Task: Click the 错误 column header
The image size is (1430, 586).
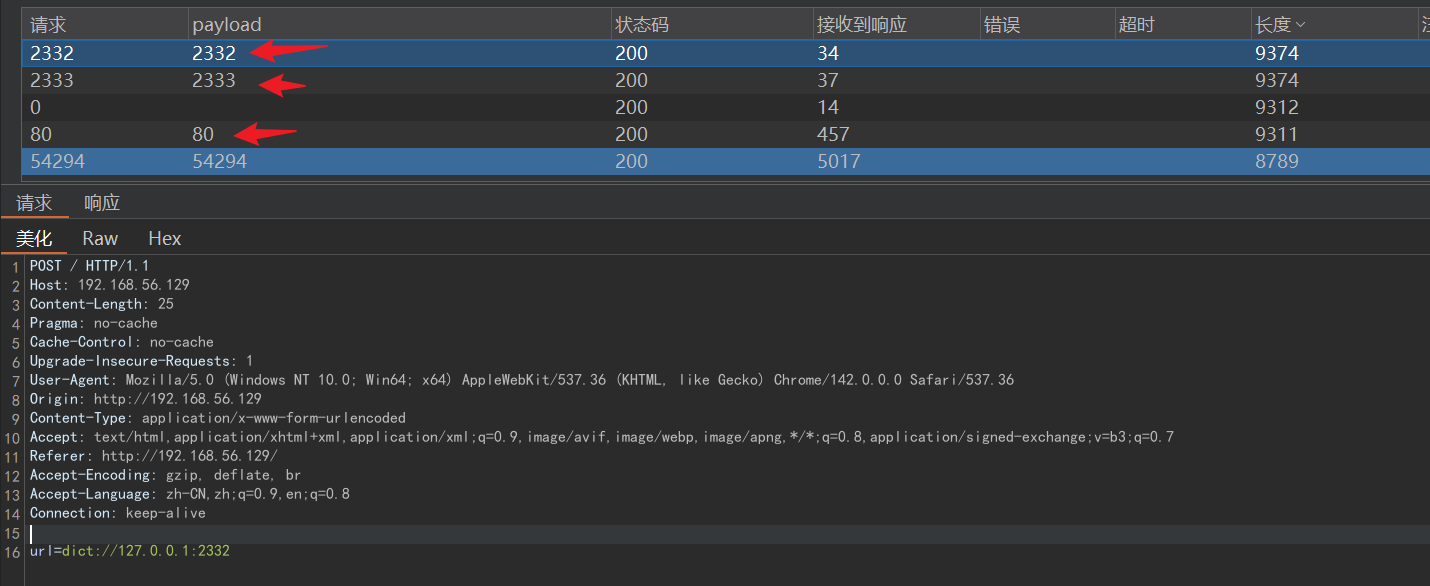Action: (x=1002, y=25)
